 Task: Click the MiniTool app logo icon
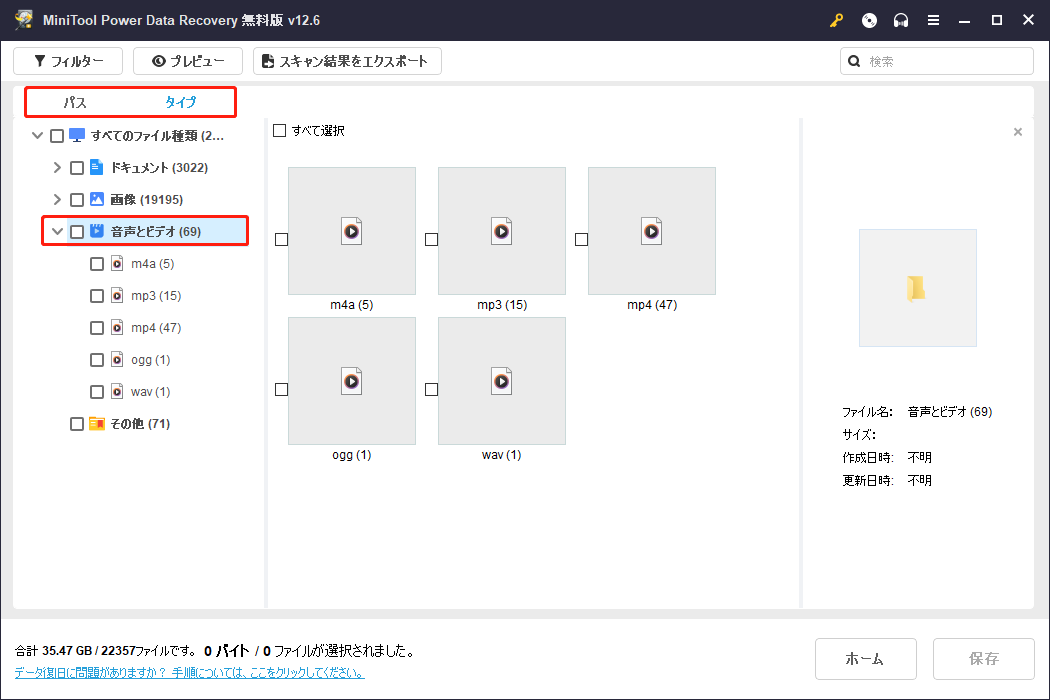(23, 19)
